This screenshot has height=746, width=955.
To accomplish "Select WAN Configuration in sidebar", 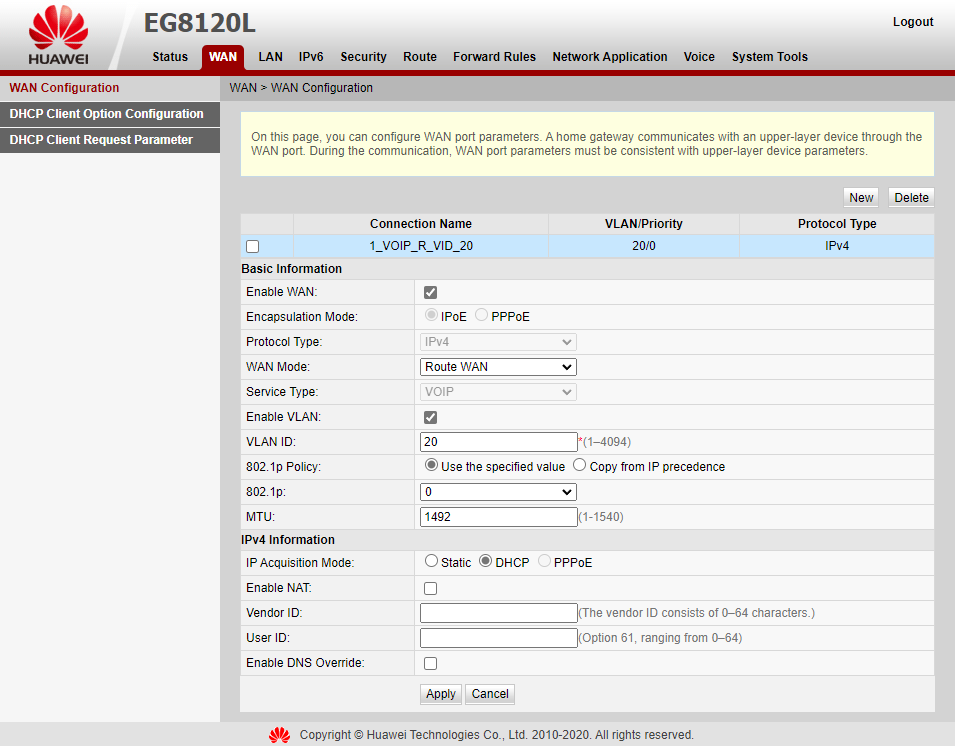I will pos(110,88).
